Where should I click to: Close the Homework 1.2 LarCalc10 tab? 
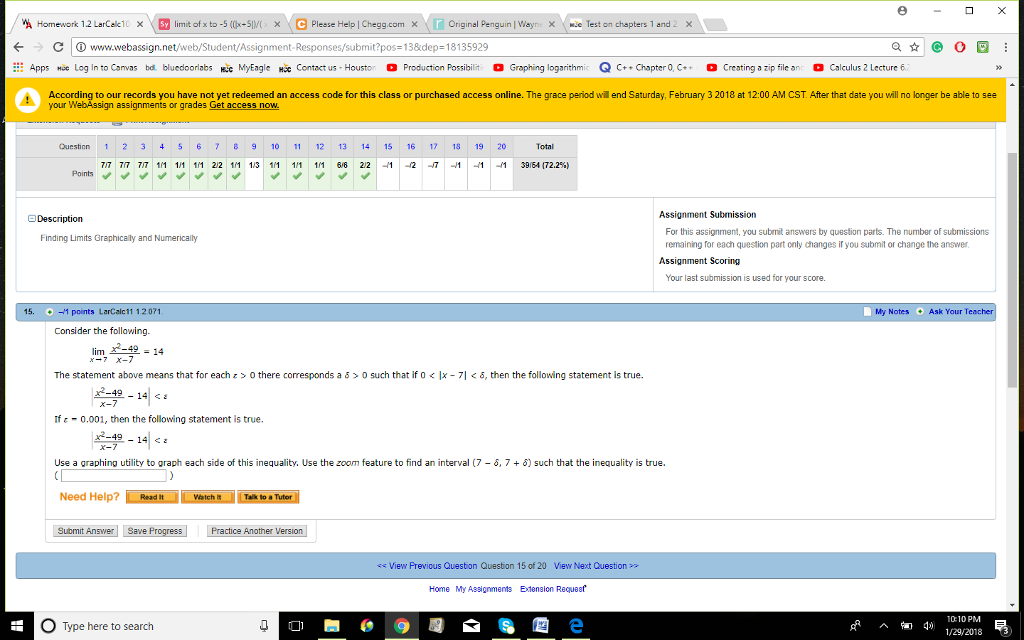[x=140, y=24]
